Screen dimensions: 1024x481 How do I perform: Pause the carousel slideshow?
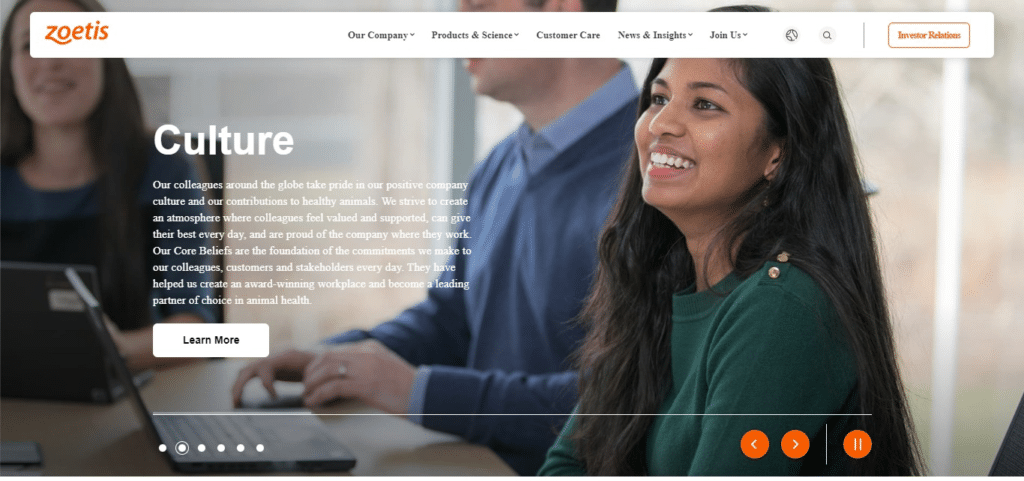(x=857, y=444)
